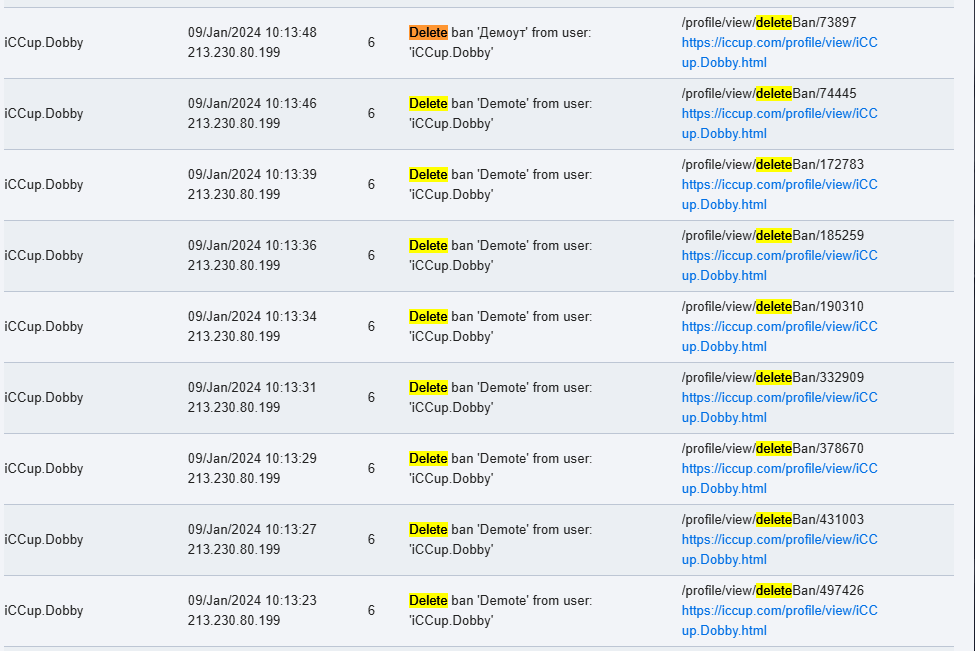This screenshot has width=975, height=651.
Task: Click path text /profile/view/deleteBan/431003
Action: pos(772,519)
